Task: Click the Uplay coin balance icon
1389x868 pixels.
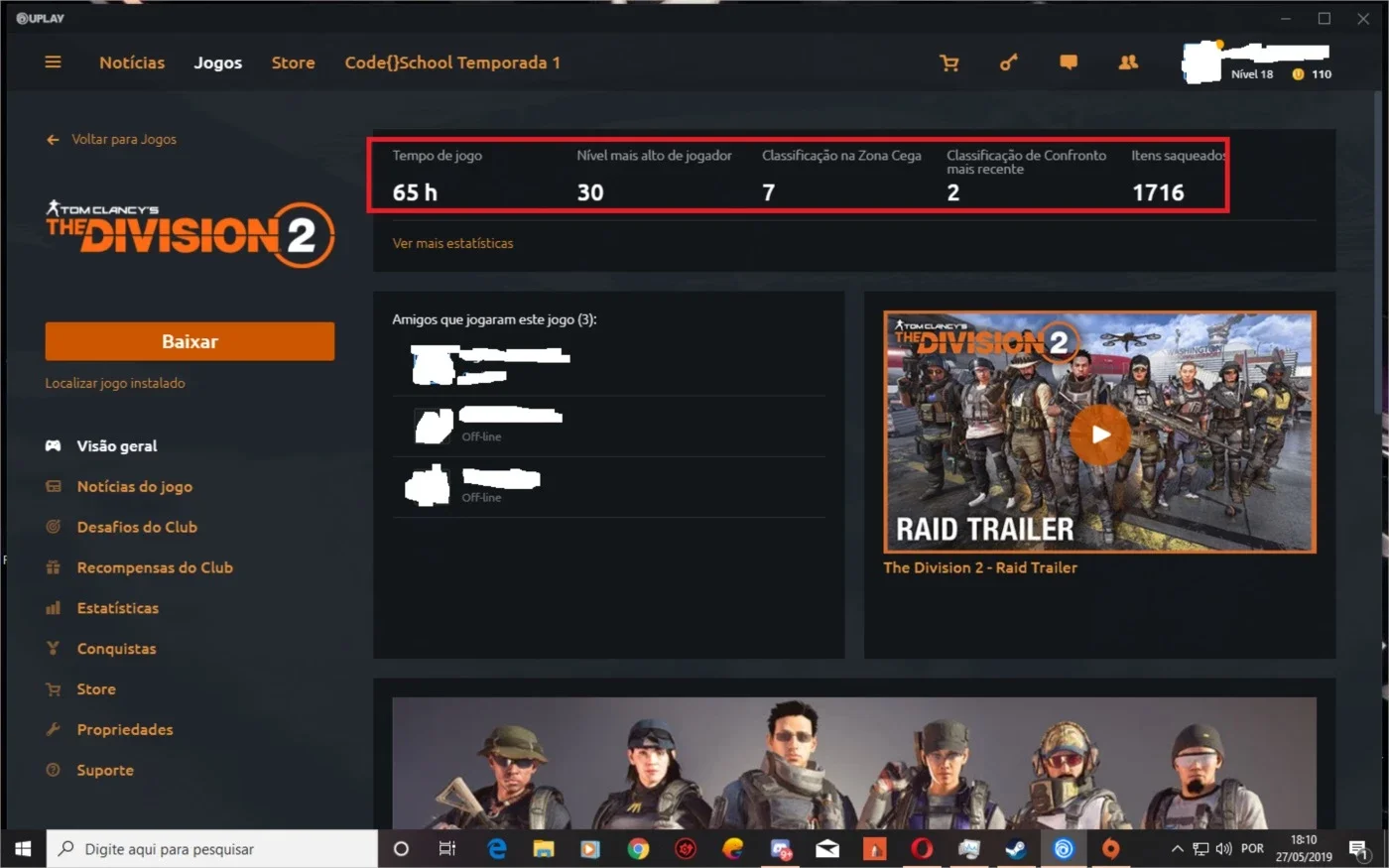Action: (x=1298, y=74)
